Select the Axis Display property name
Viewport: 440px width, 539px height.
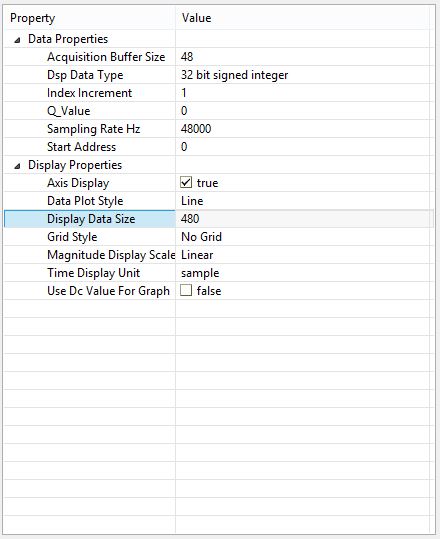78,183
